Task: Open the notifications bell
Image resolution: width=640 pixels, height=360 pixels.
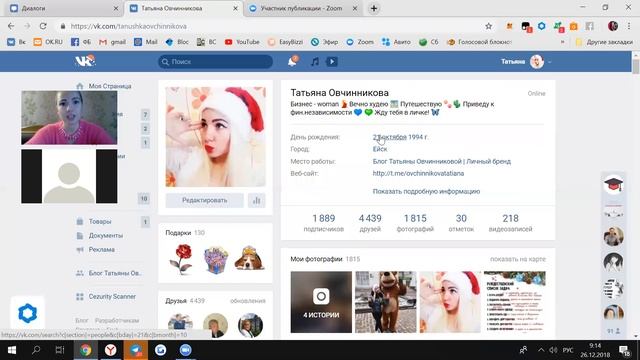Action: click(292, 62)
